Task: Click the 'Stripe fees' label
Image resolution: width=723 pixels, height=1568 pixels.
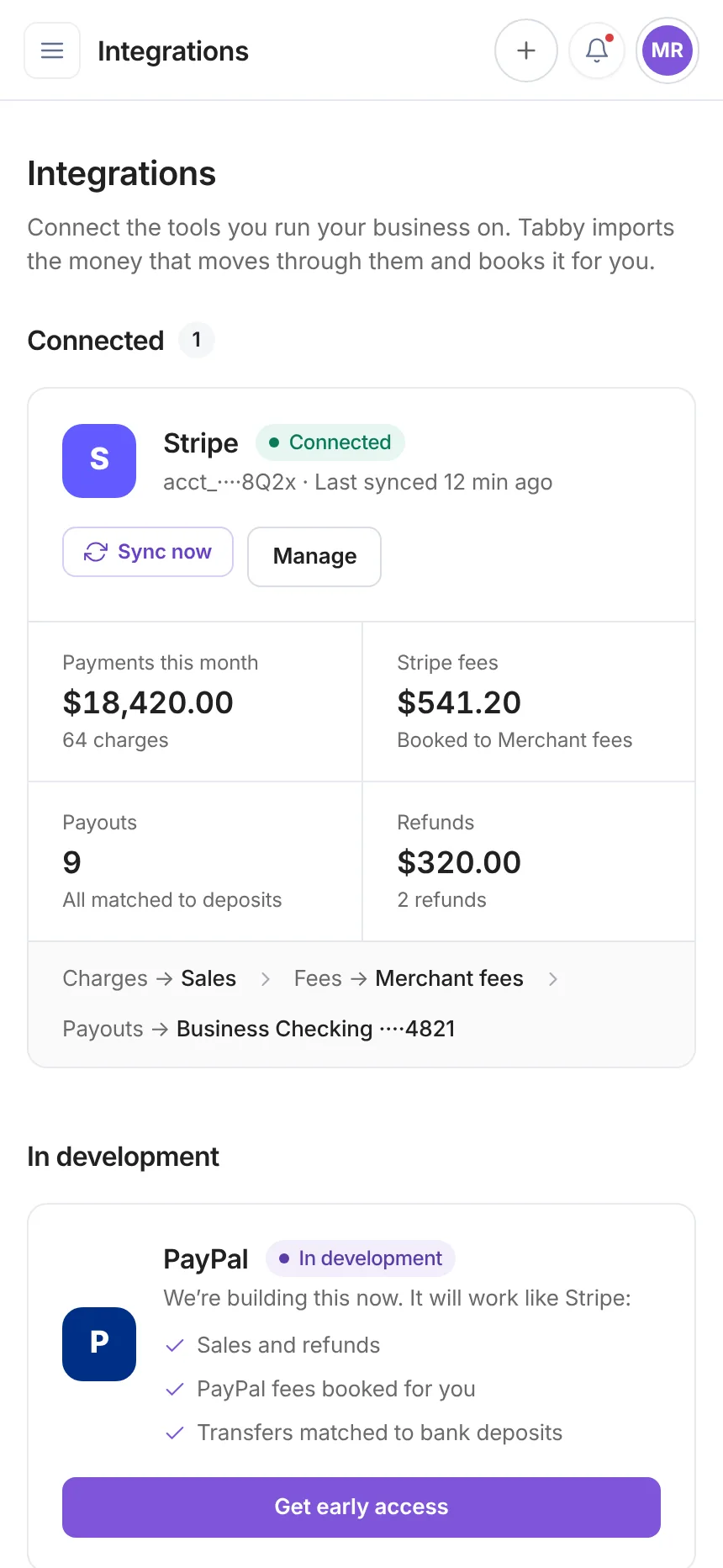Action: click(447, 663)
